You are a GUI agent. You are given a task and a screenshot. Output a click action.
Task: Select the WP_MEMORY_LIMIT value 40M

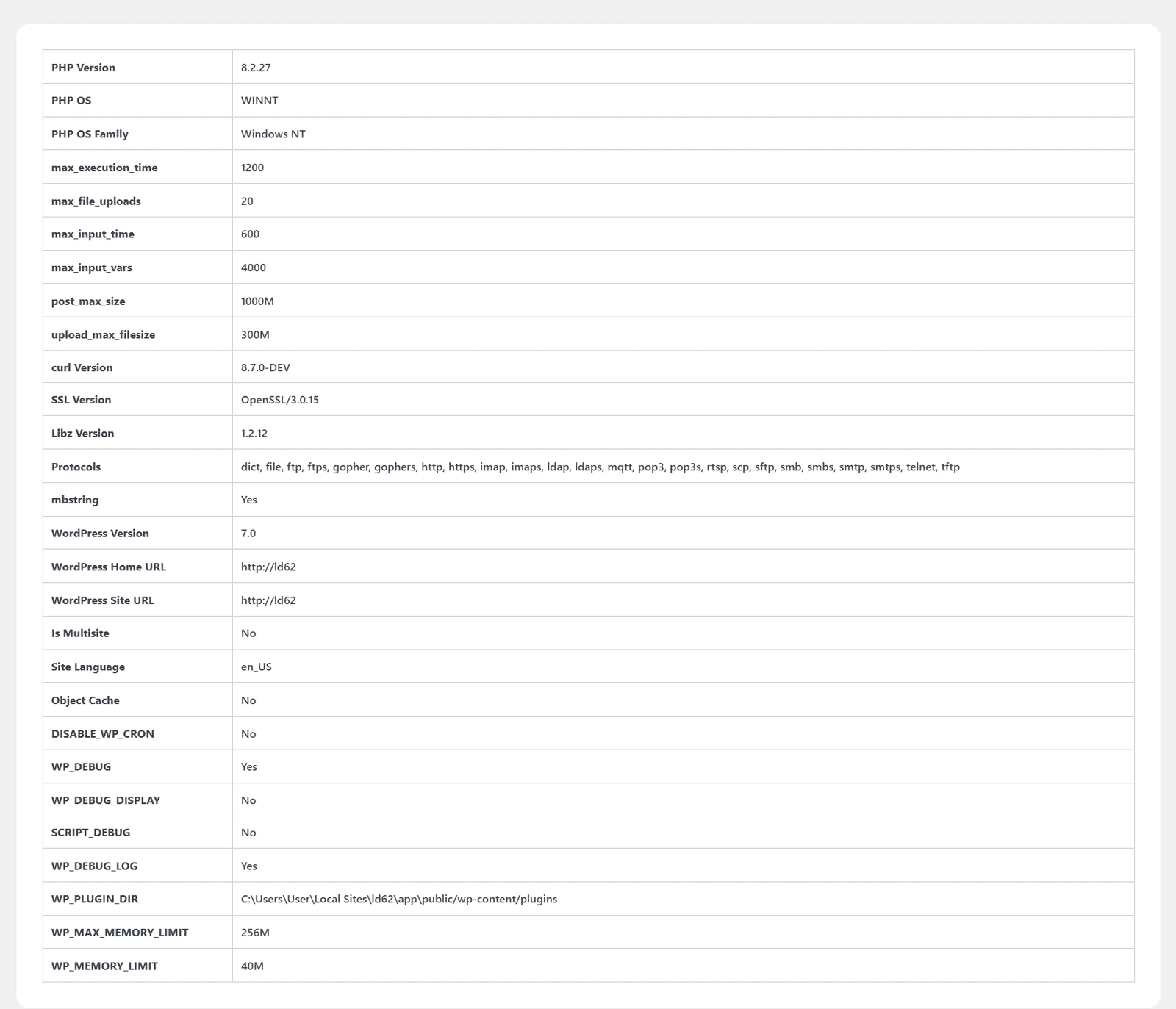tap(252, 966)
